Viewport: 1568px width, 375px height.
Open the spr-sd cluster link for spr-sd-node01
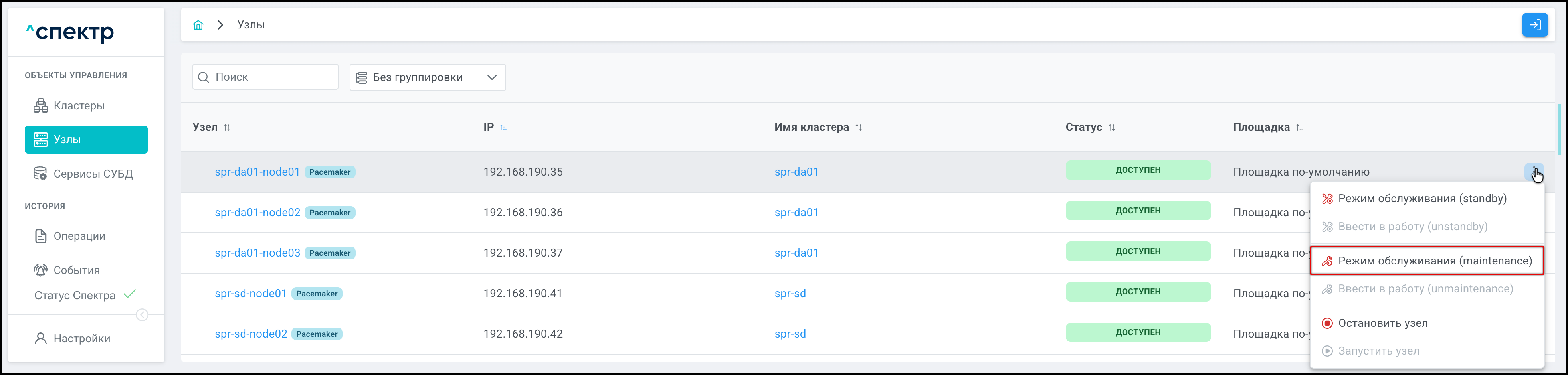coord(790,294)
